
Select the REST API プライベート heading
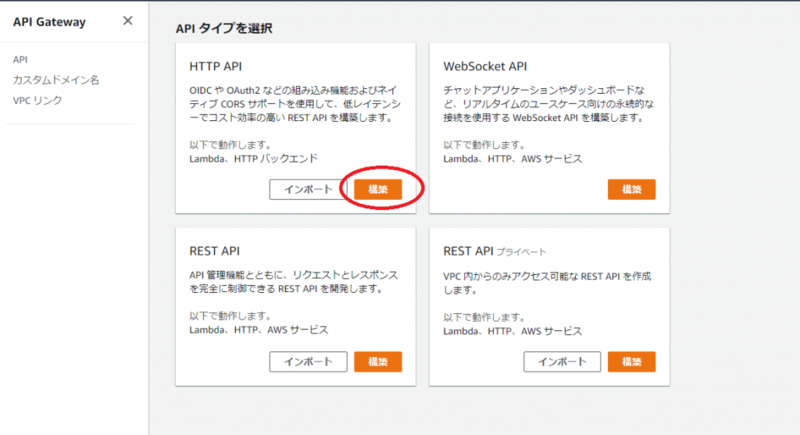tap(494, 251)
